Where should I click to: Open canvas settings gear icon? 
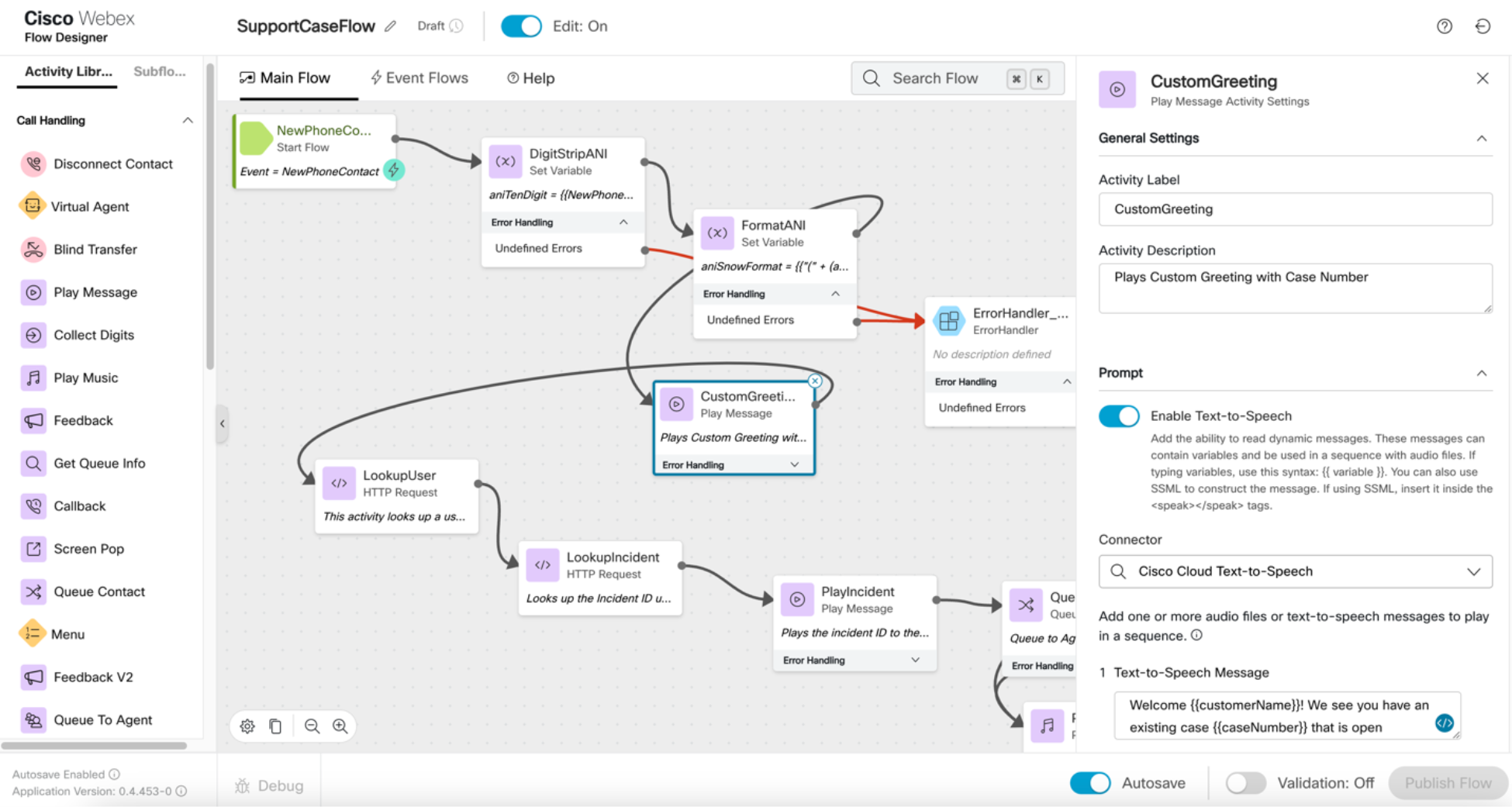pyautogui.click(x=247, y=726)
